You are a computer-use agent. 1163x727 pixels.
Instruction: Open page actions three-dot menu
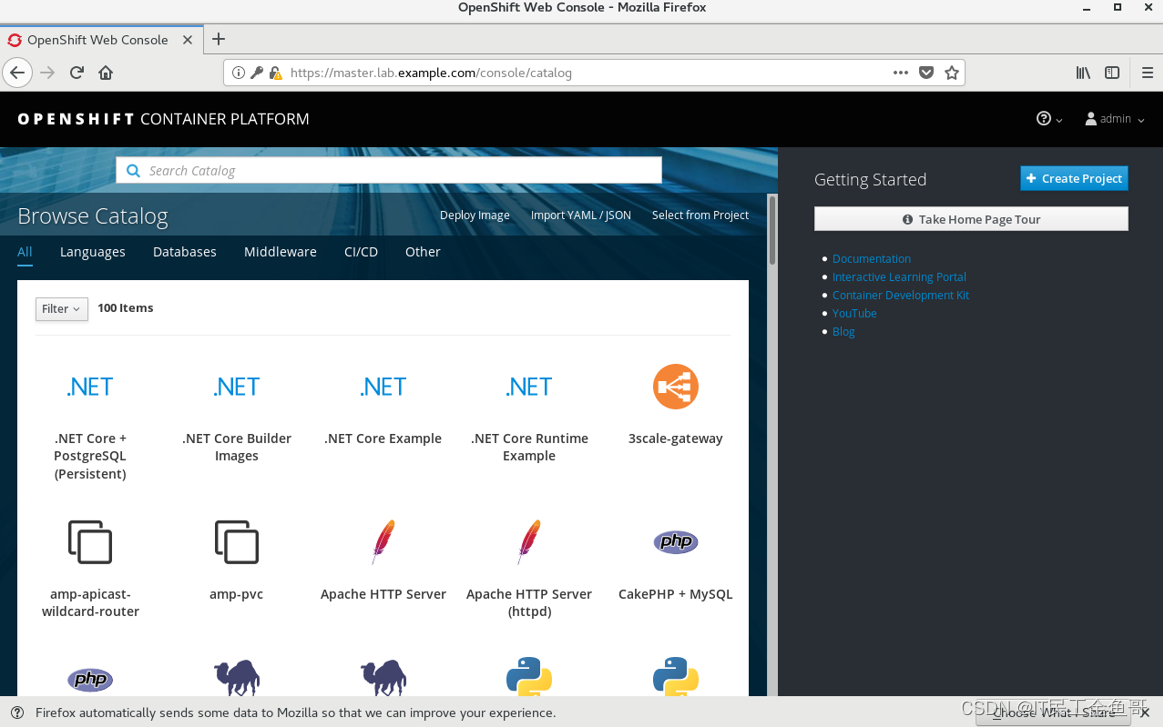(x=900, y=73)
